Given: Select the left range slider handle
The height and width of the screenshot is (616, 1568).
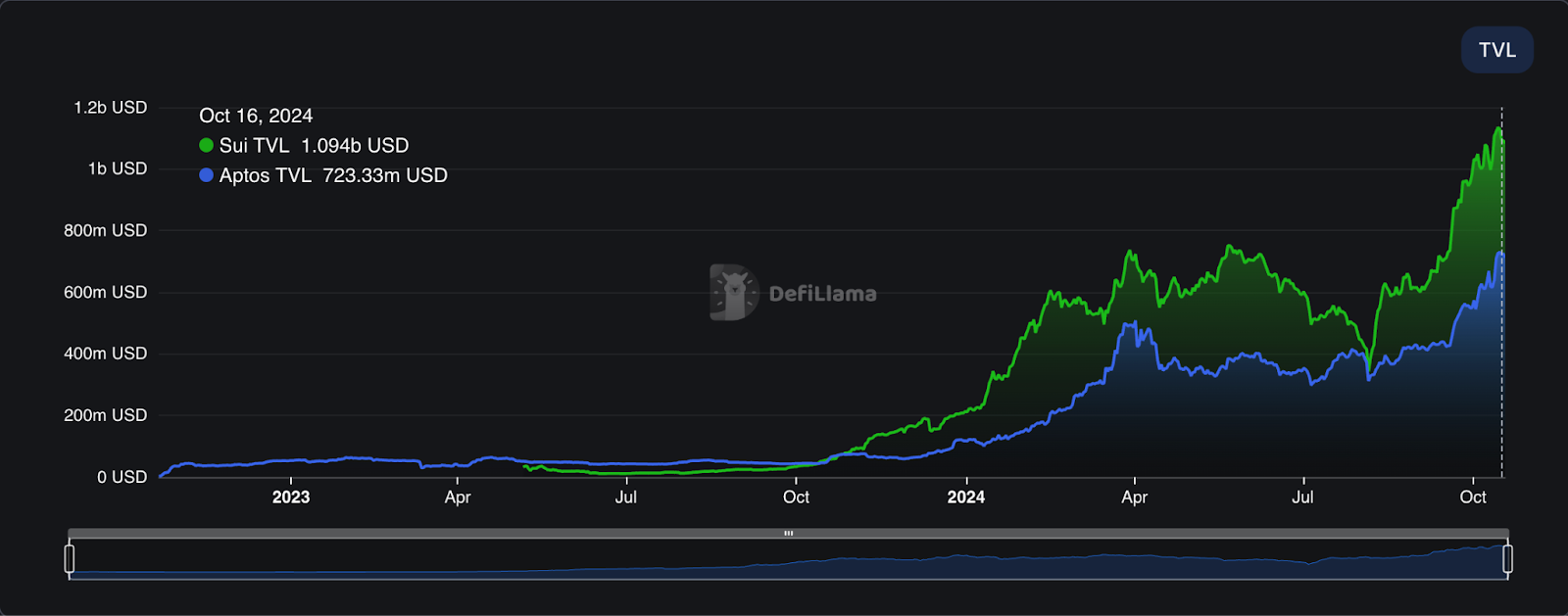Looking at the screenshot, I should pyautogui.click(x=70, y=559).
